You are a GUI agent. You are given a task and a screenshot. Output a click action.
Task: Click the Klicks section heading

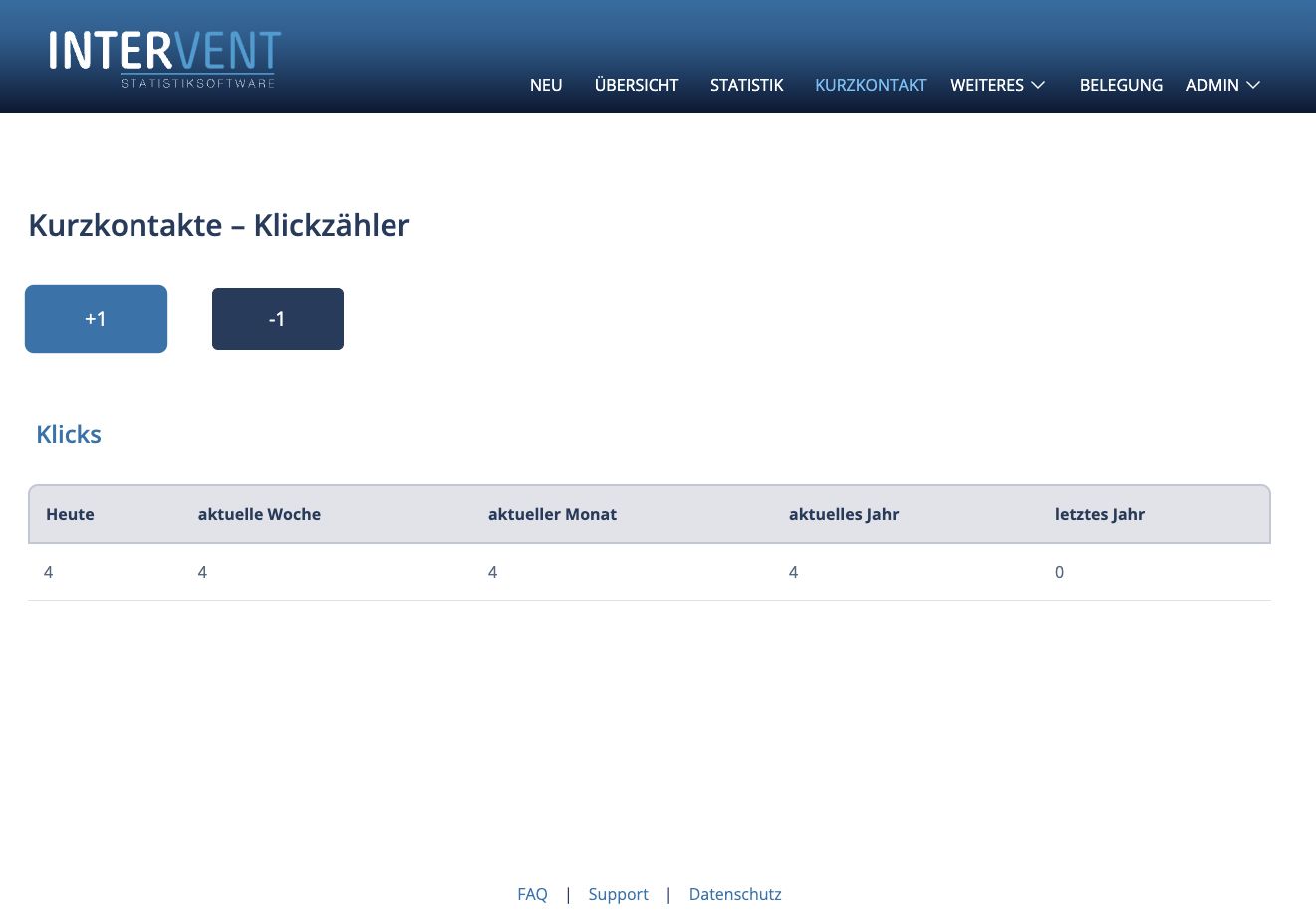coord(69,434)
